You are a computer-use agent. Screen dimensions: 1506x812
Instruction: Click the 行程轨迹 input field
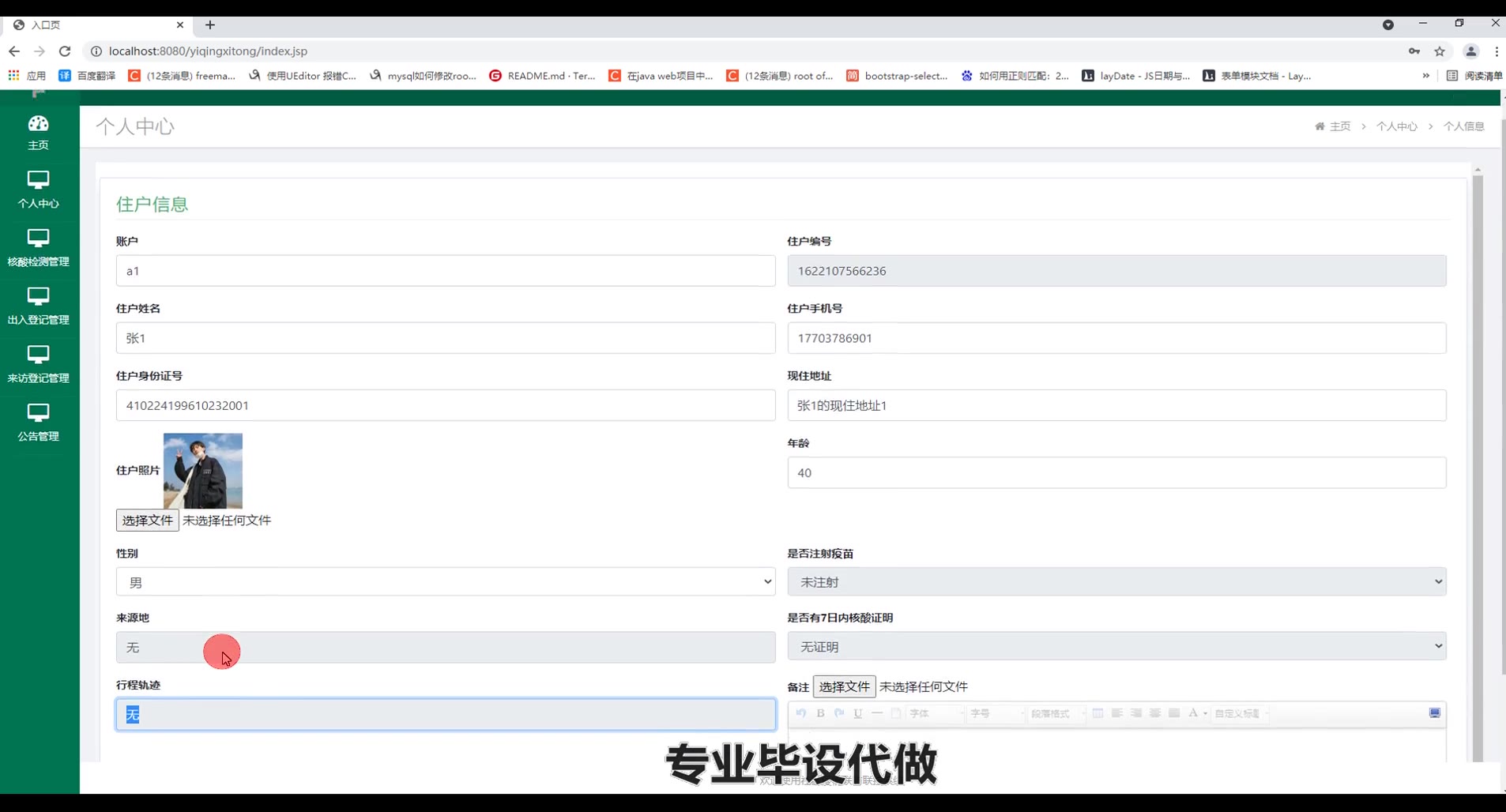(446, 714)
